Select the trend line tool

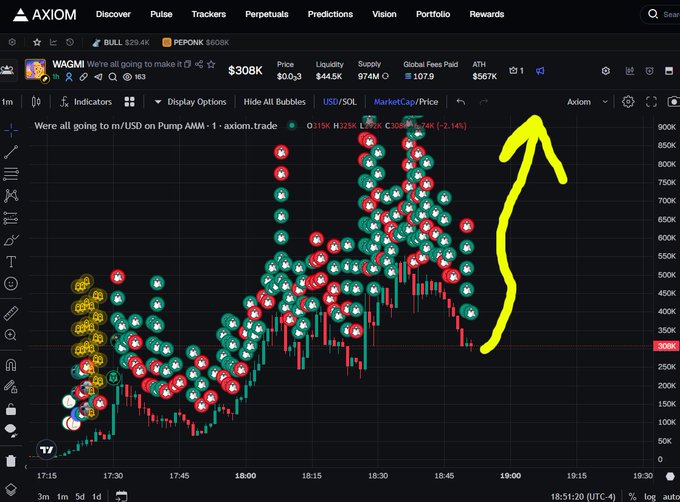click(x=11, y=152)
